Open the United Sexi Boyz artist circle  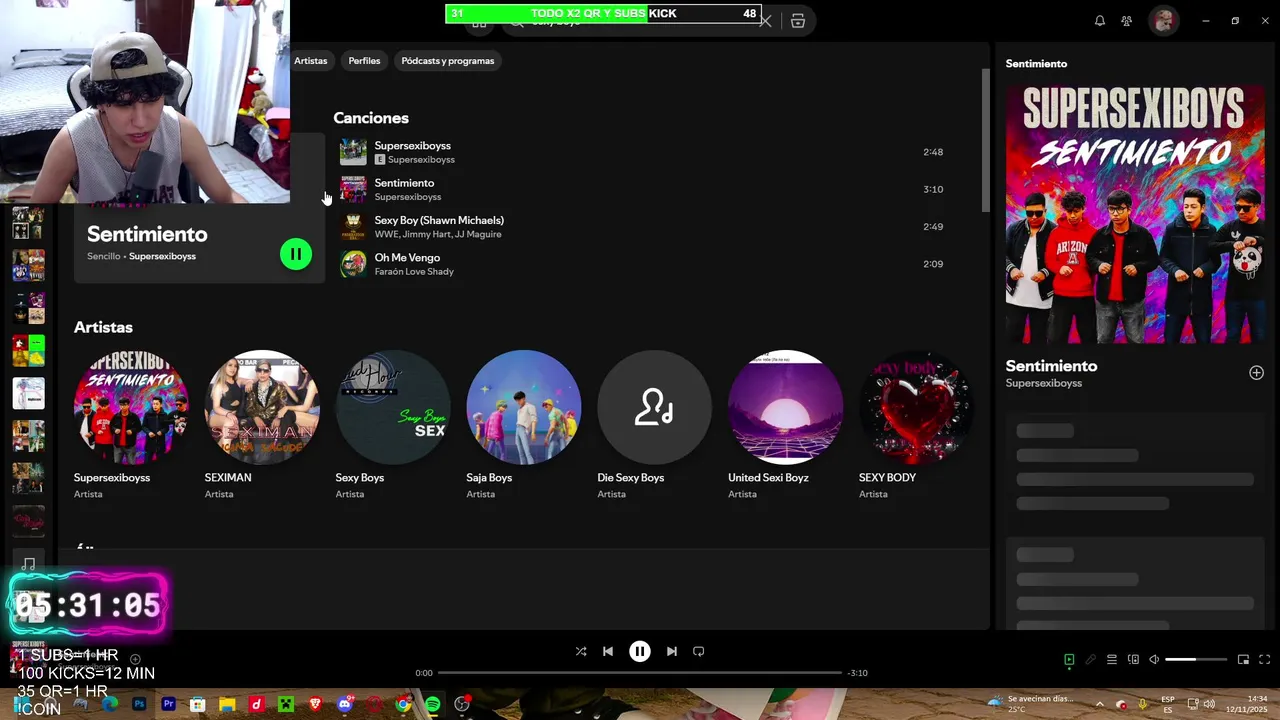[x=786, y=407]
